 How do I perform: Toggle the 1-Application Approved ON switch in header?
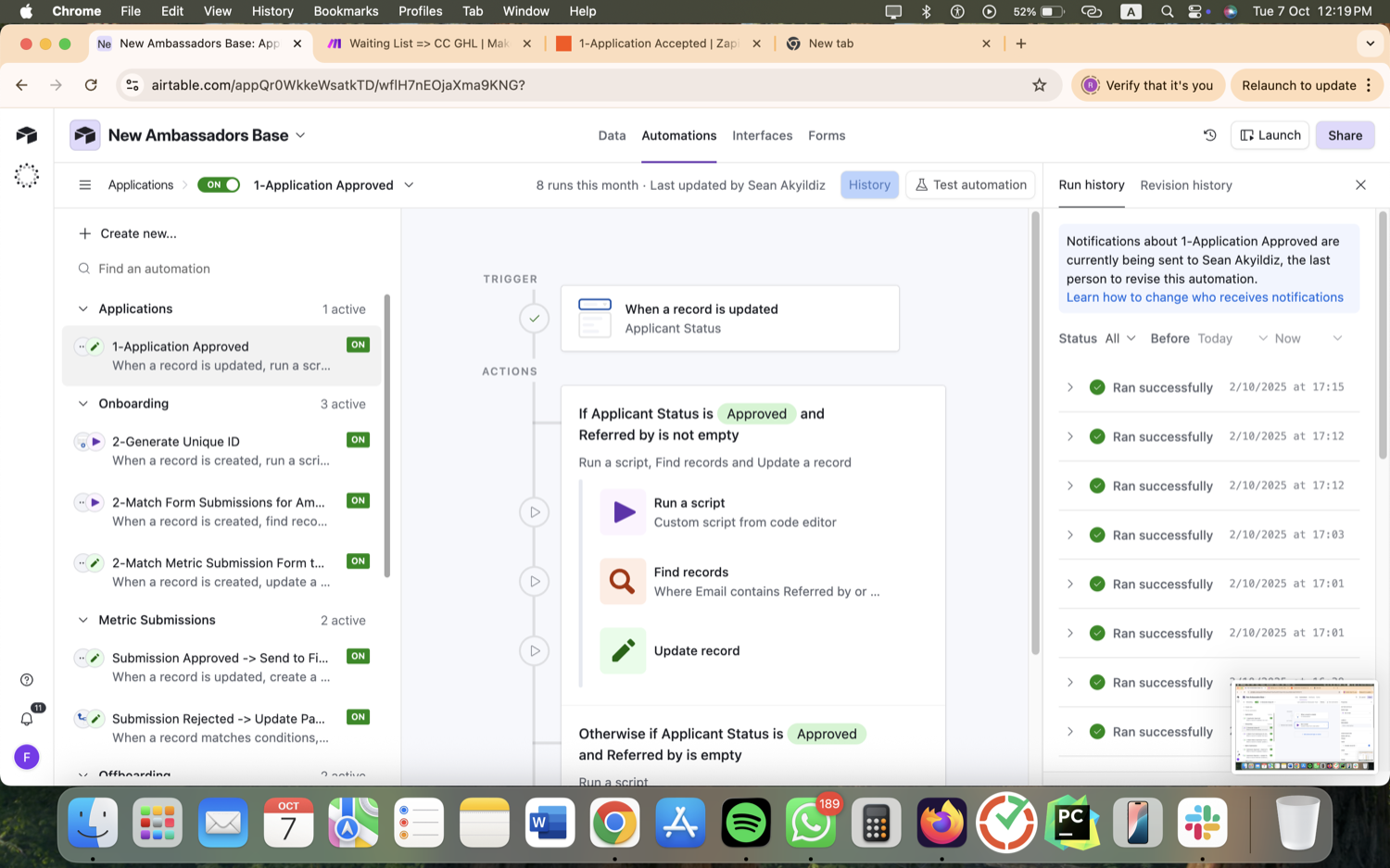click(219, 185)
